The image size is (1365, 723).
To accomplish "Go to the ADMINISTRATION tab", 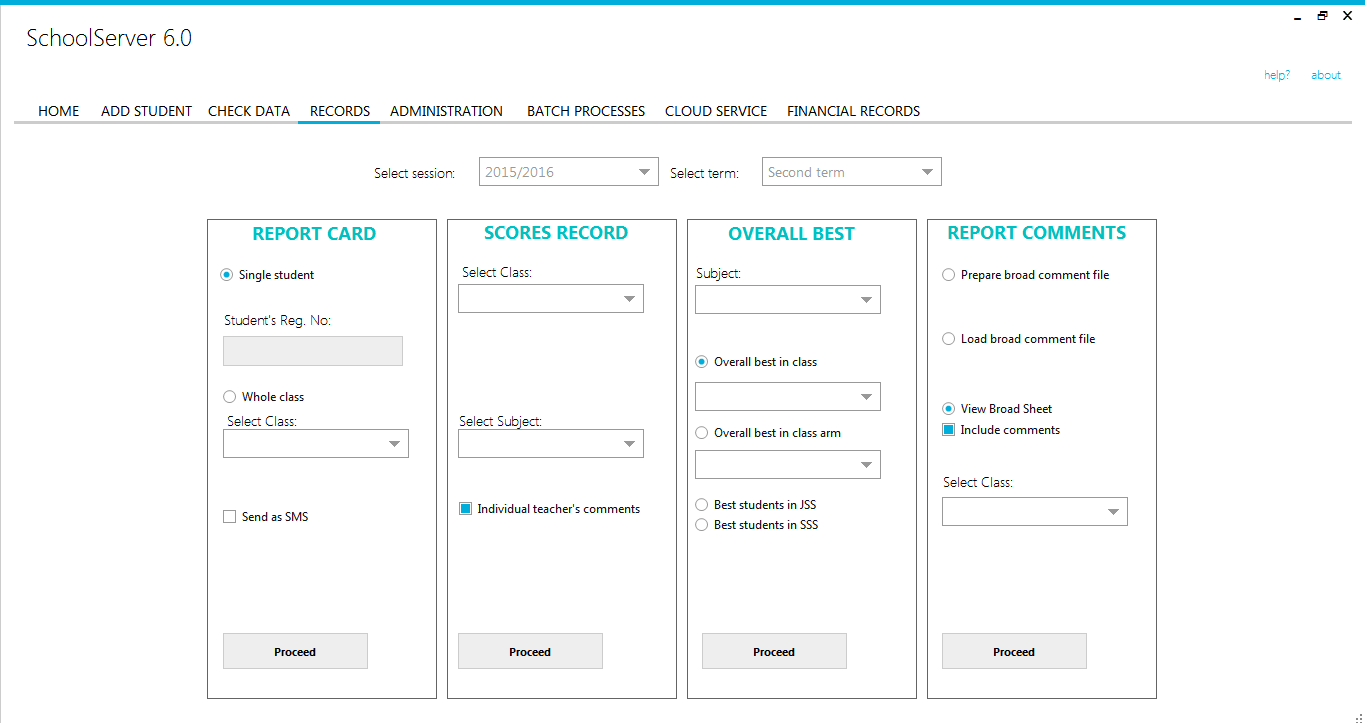I will point(446,111).
